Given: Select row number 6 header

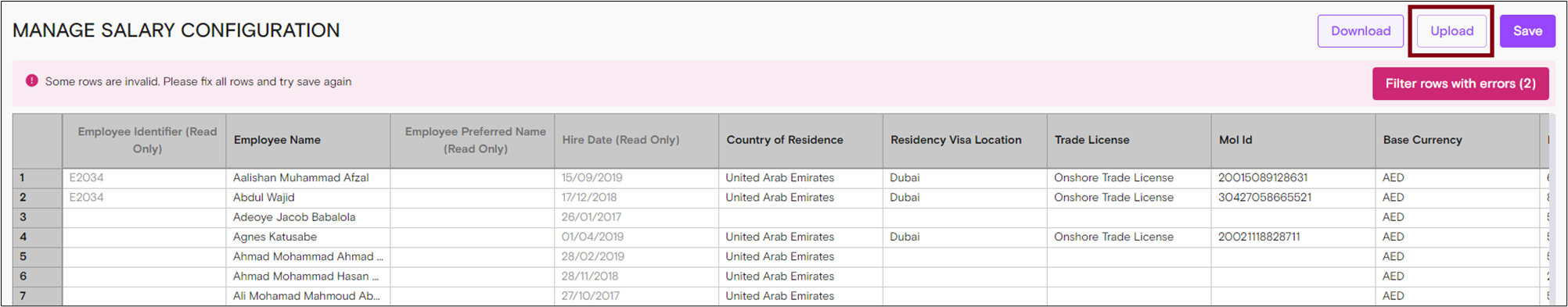Looking at the screenshot, I should click(x=38, y=277).
